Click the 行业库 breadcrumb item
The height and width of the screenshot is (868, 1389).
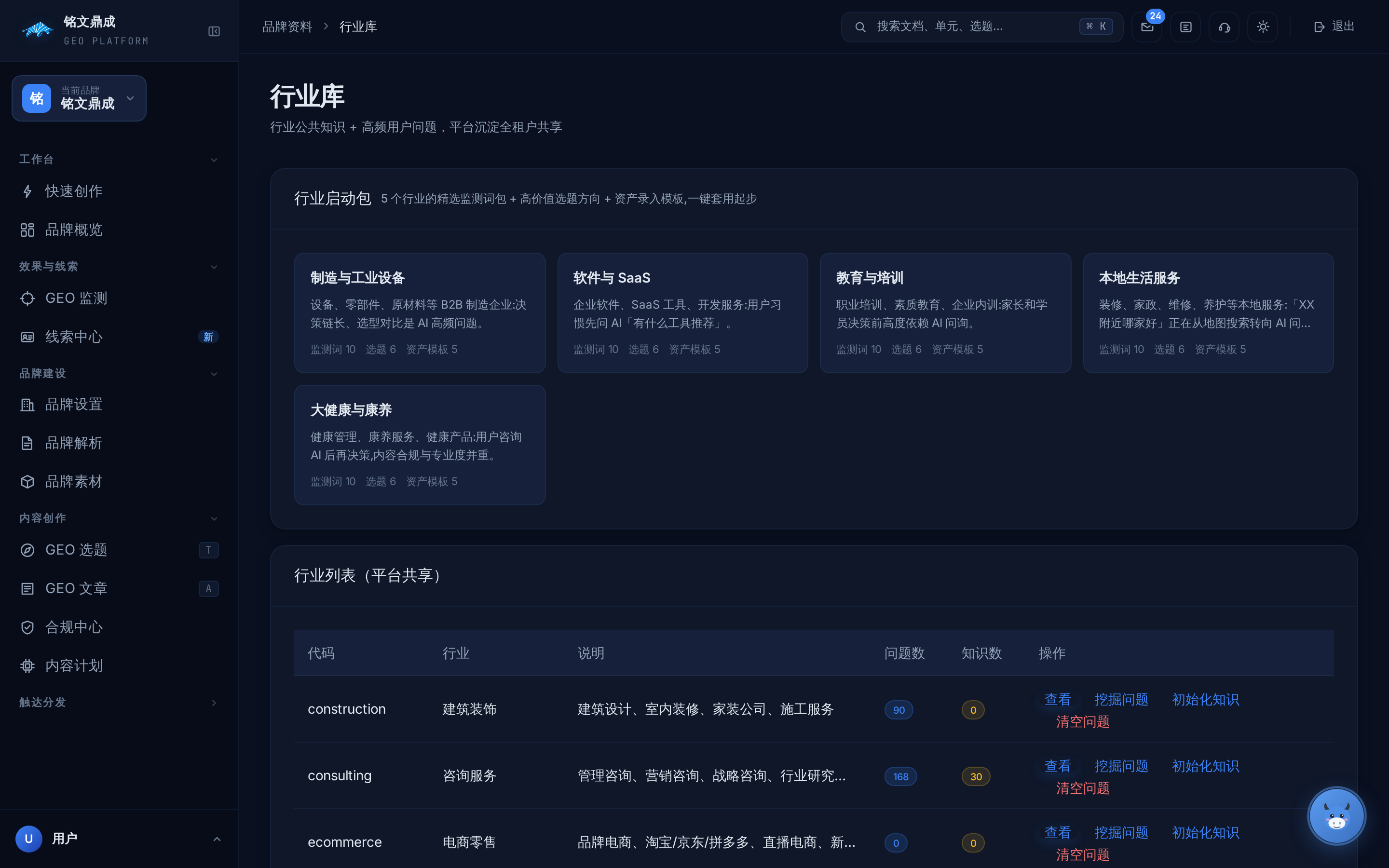[x=358, y=27]
